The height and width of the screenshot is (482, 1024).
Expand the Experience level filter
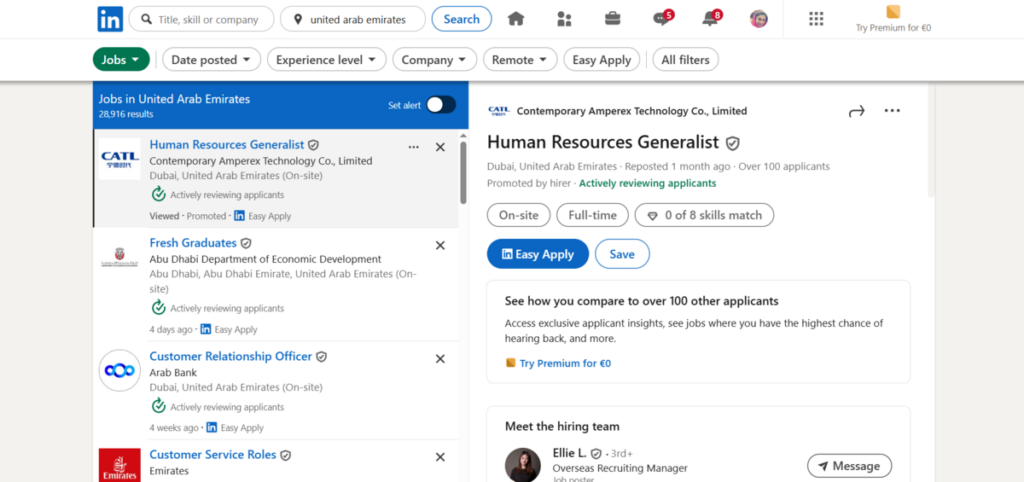326,60
